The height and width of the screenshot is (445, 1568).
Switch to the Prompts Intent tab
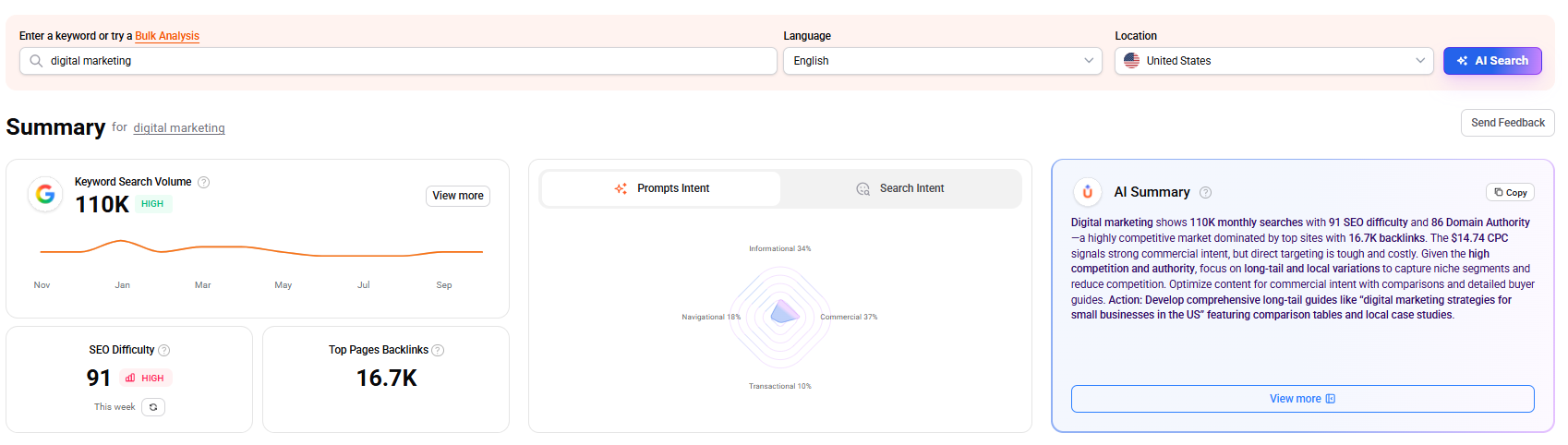point(661,188)
